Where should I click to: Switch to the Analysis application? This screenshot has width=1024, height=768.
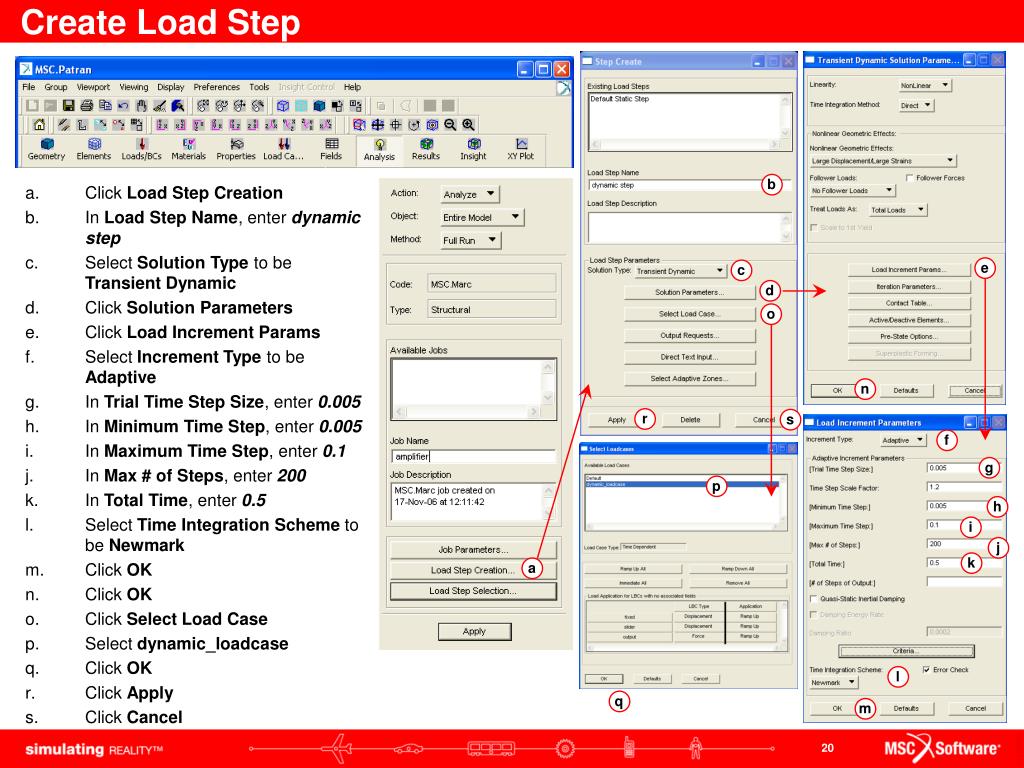point(379,150)
